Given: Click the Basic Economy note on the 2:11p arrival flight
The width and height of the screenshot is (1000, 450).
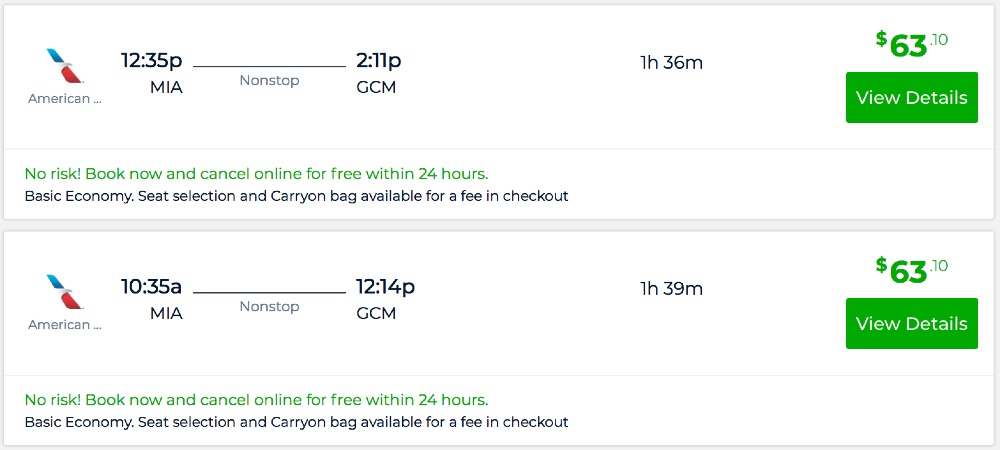Looking at the screenshot, I should tap(296, 196).
